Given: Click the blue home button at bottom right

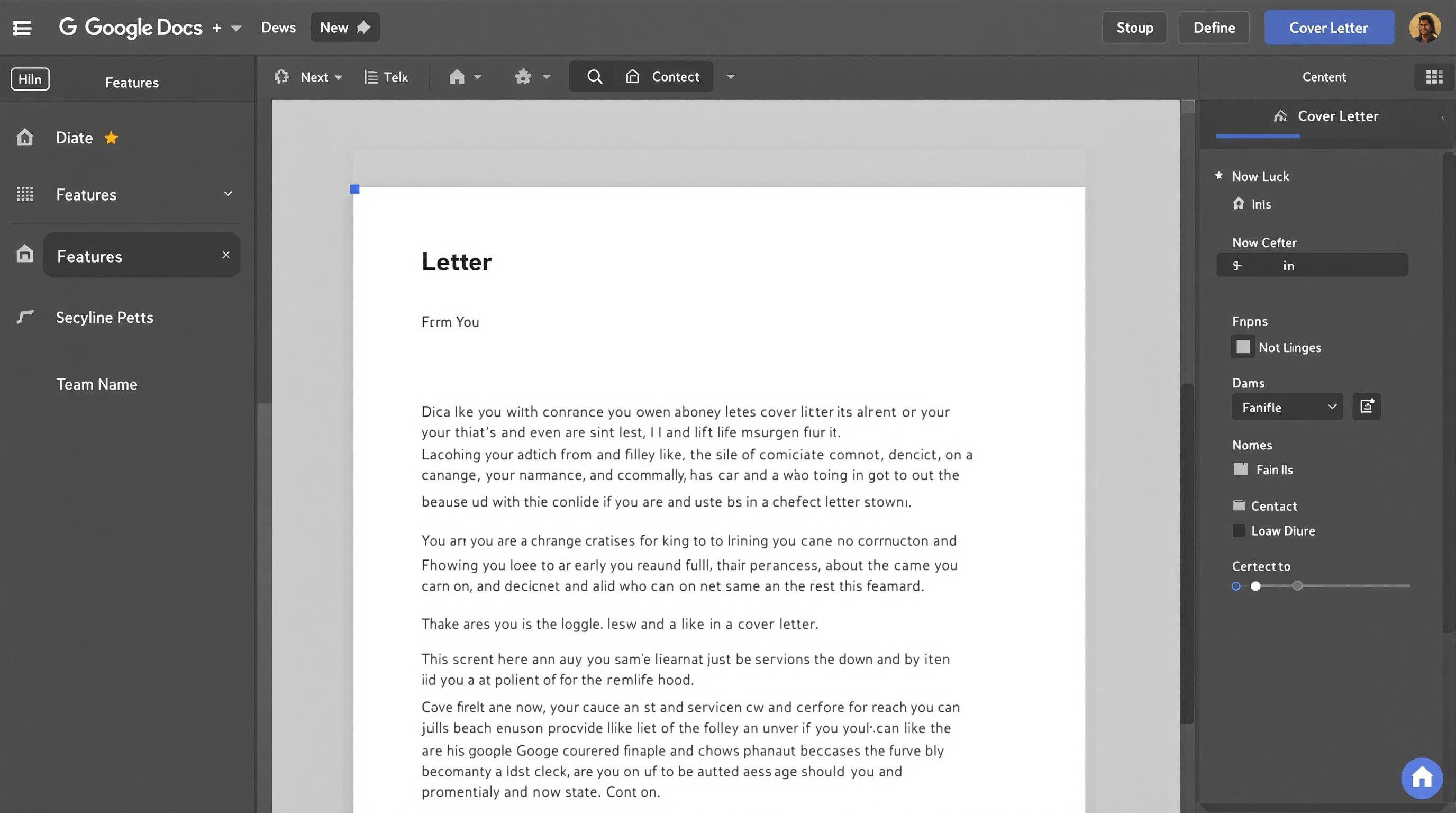Looking at the screenshot, I should click(1423, 778).
